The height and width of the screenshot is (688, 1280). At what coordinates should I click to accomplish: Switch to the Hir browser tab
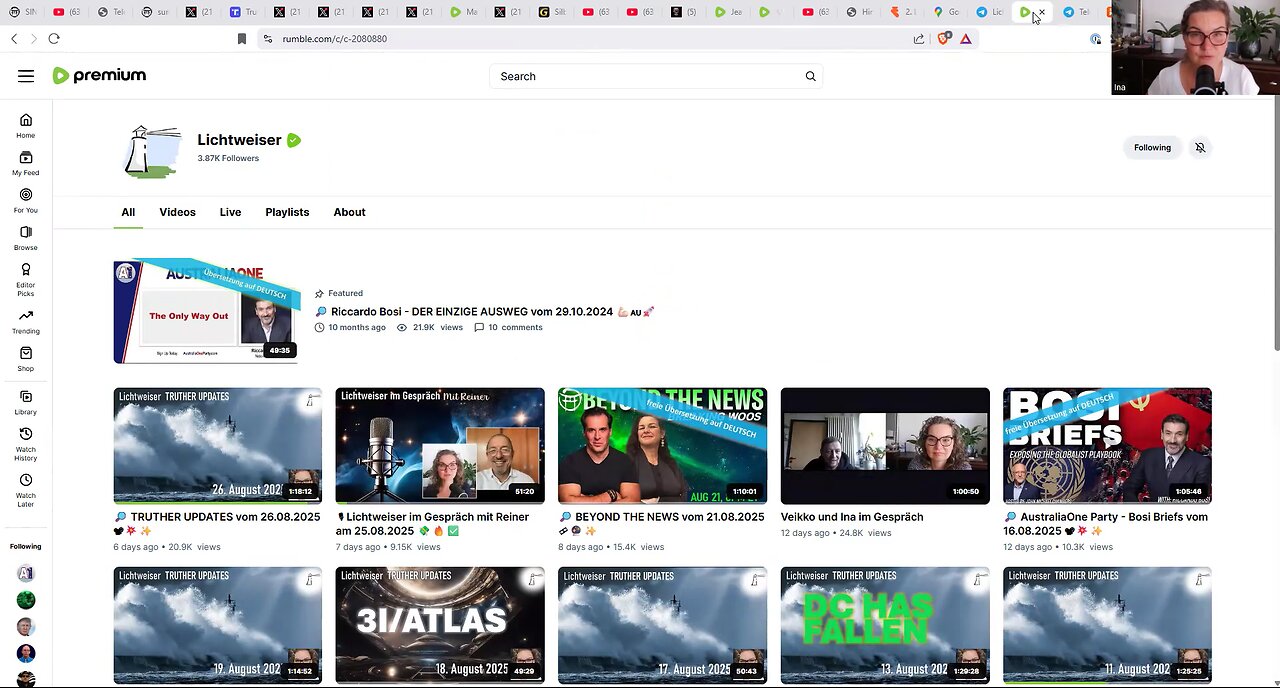tap(860, 12)
